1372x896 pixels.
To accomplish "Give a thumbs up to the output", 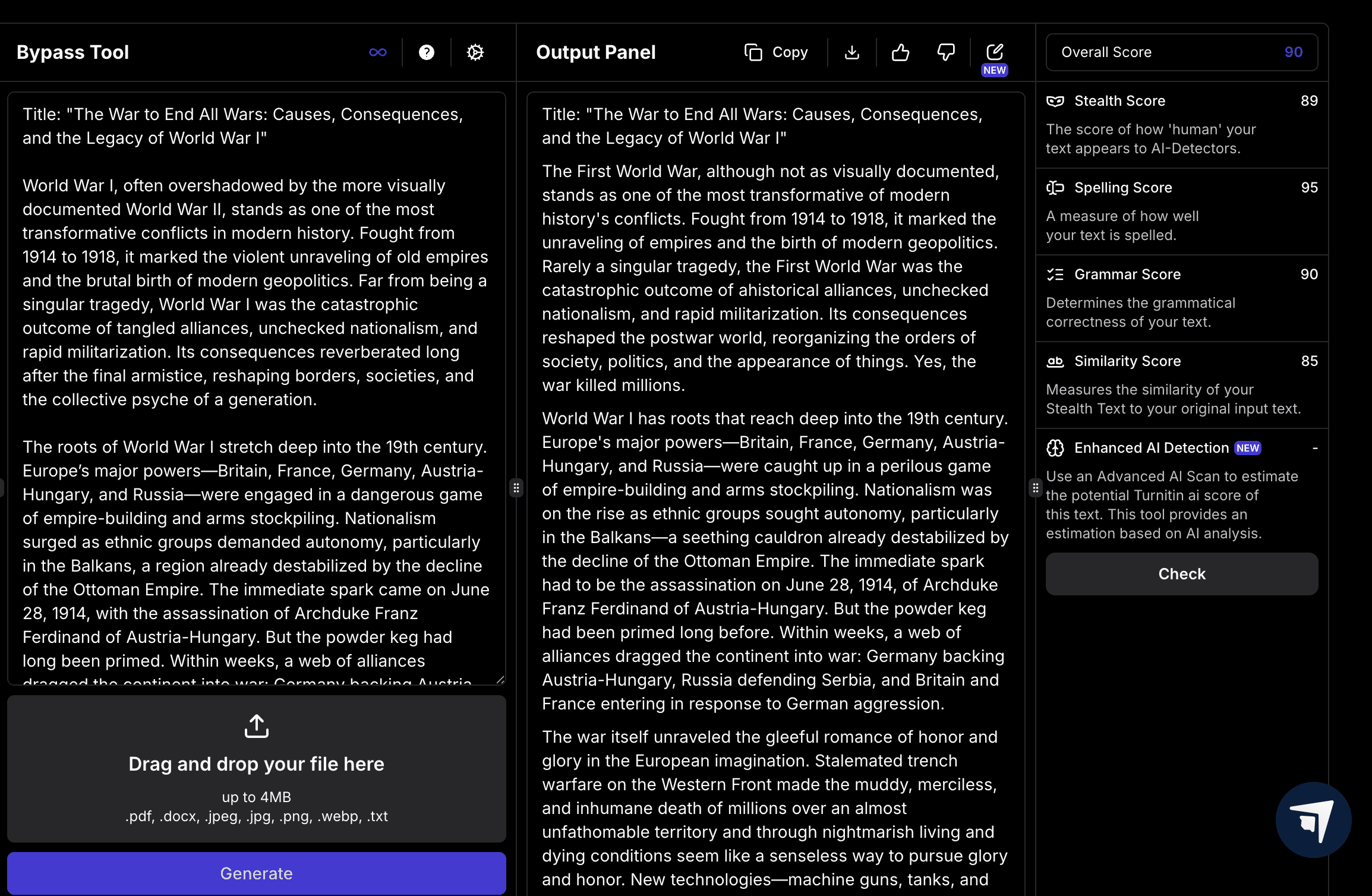I will click(900, 52).
